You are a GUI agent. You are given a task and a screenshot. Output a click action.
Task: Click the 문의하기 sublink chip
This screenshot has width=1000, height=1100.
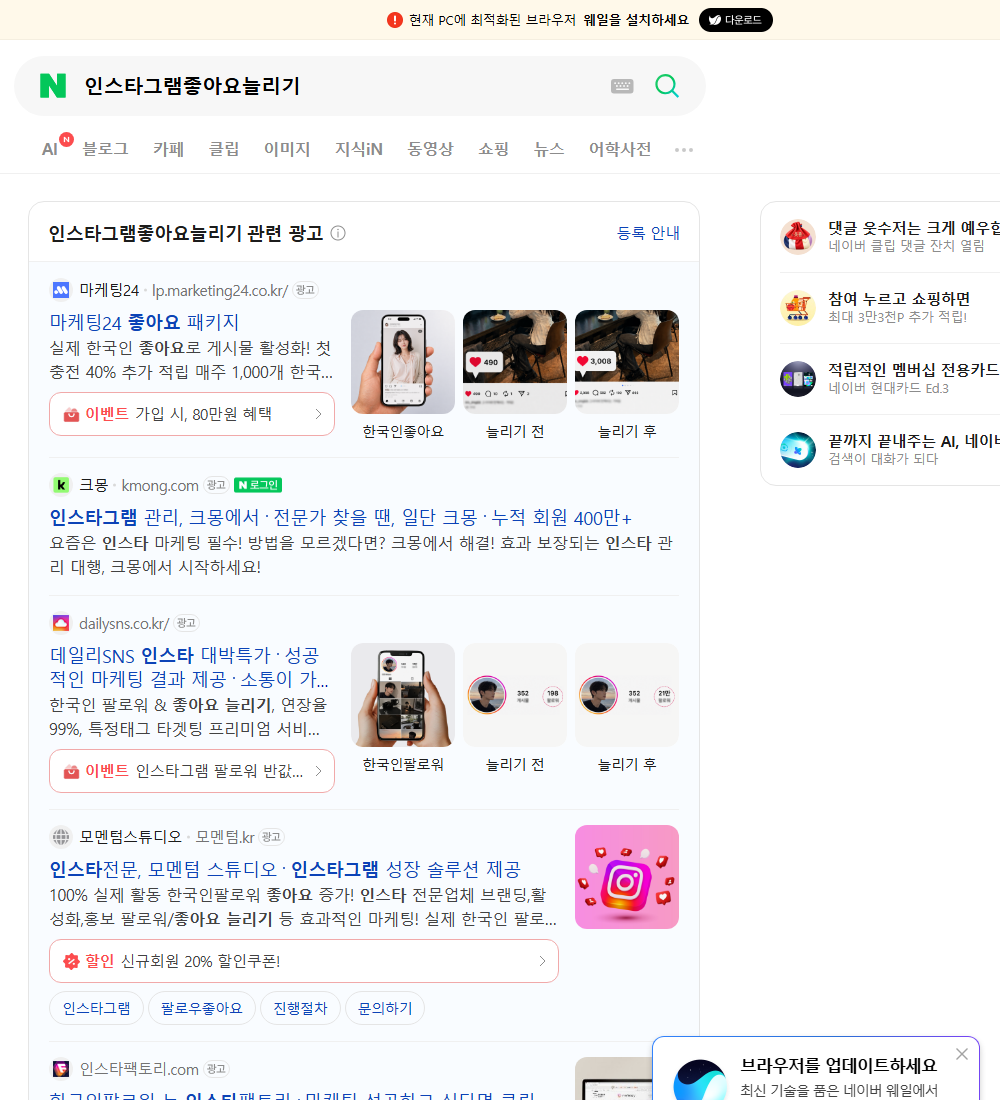pyautogui.click(x=385, y=1008)
